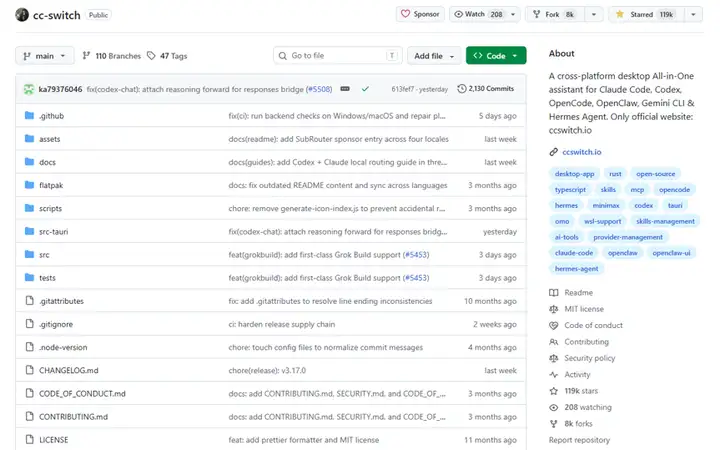The height and width of the screenshot is (450, 720).
Task: View the 110 Branches link
Action: [x=112, y=56]
